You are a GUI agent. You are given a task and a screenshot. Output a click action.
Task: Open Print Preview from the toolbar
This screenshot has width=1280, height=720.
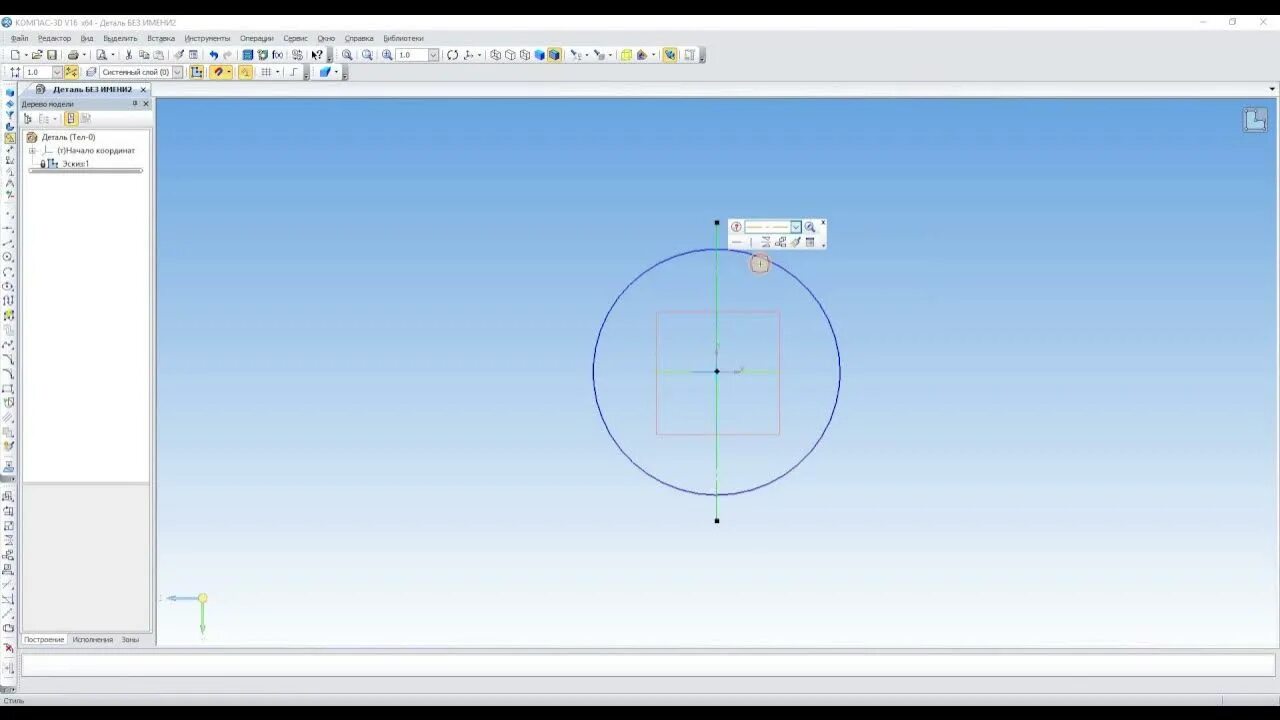click(x=101, y=55)
